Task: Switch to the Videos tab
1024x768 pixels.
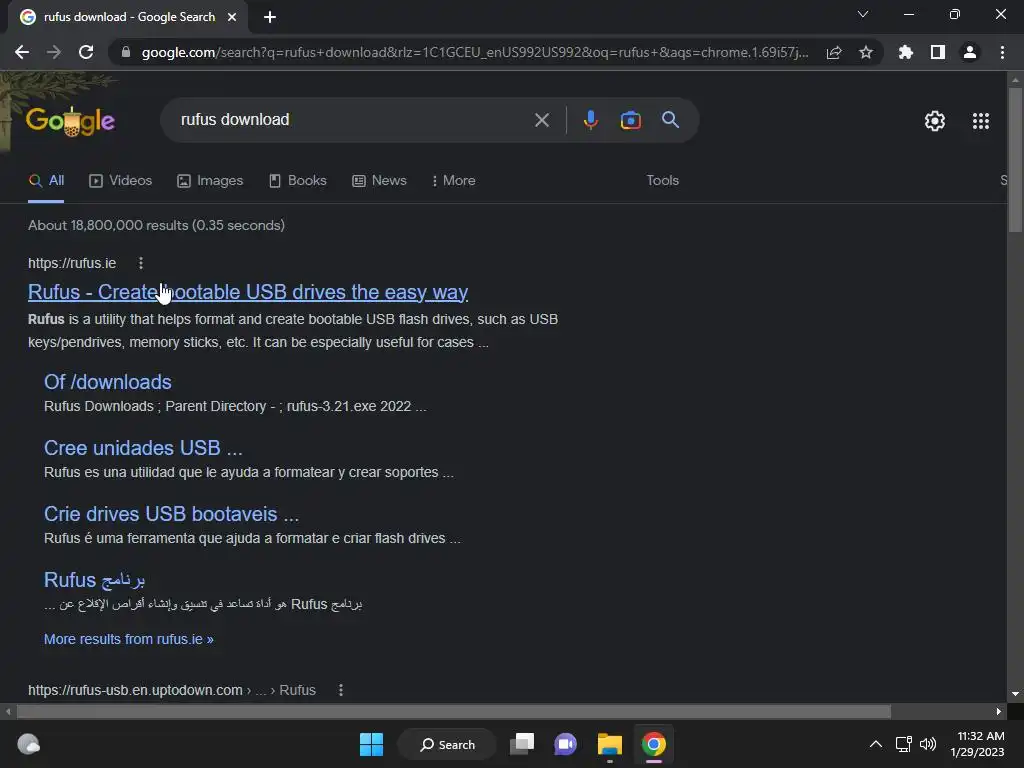Action: (x=120, y=181)
